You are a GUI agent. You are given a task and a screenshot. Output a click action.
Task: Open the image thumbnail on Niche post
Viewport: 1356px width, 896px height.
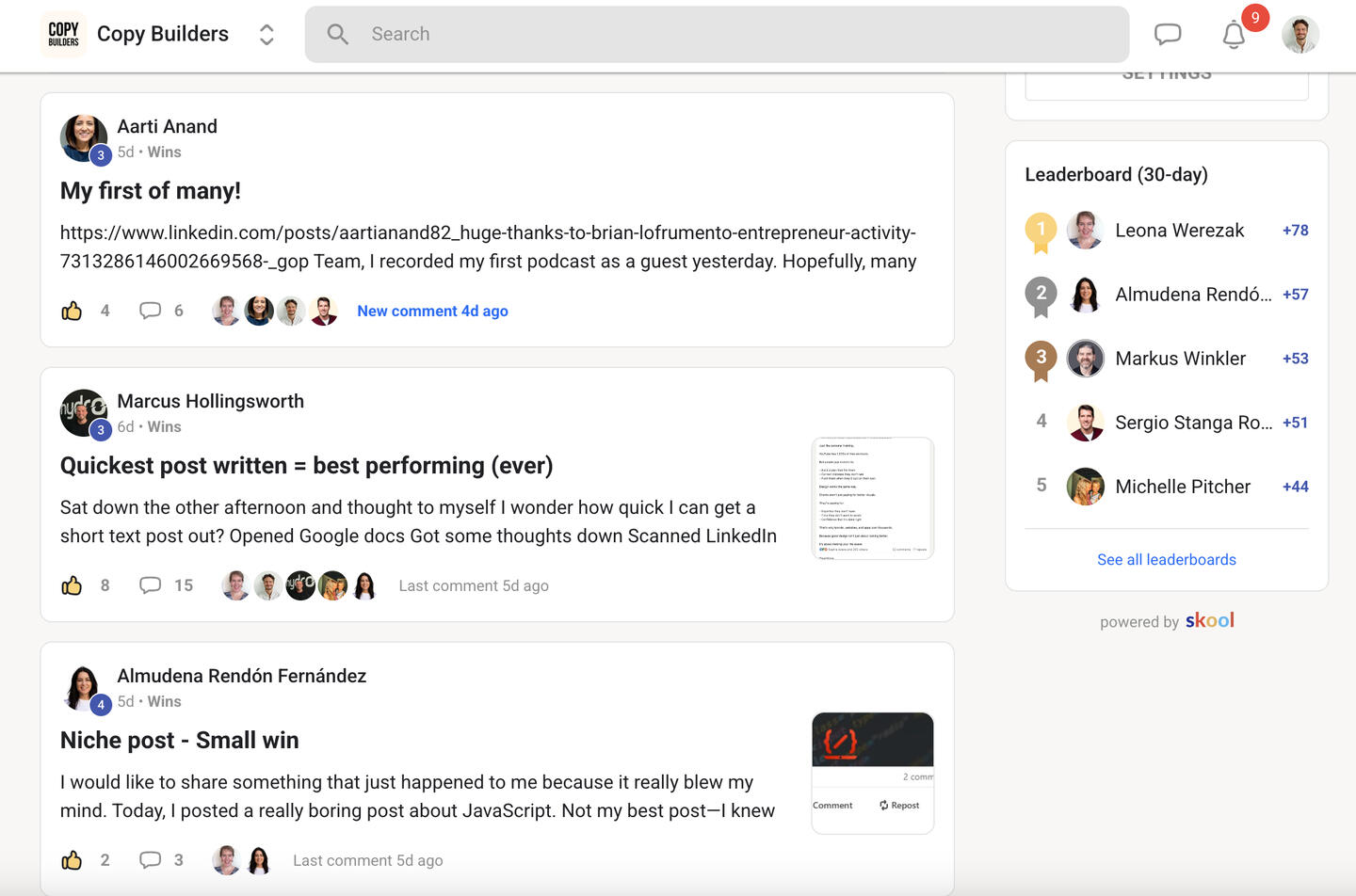click(872, 773)
